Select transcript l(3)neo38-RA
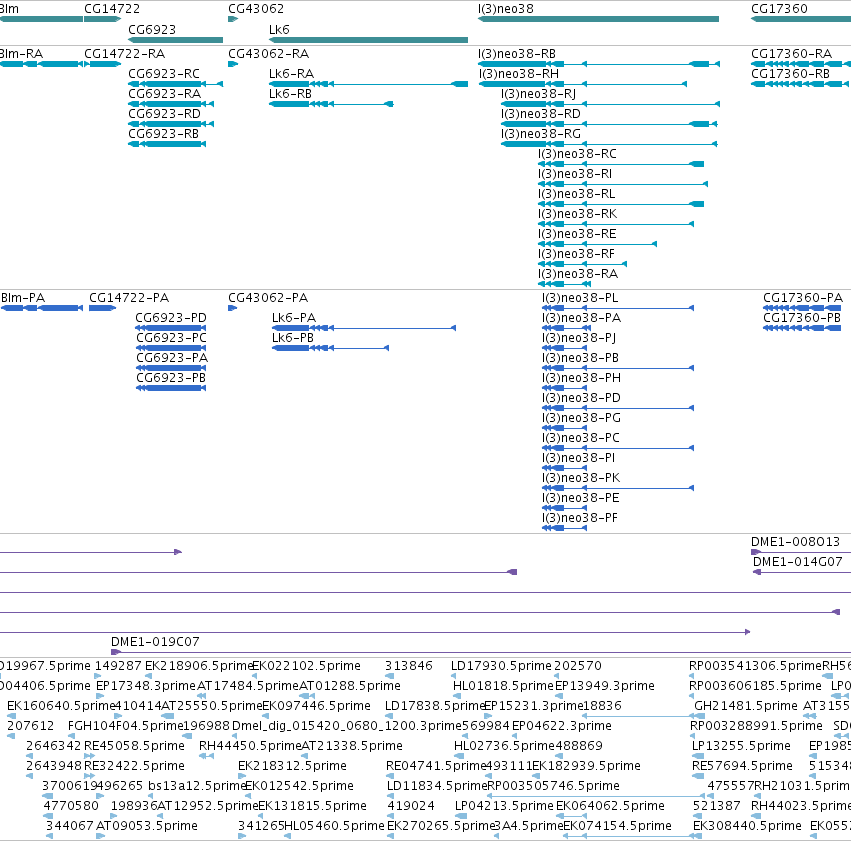The image size is (851, 841). [x=578, y=275]
